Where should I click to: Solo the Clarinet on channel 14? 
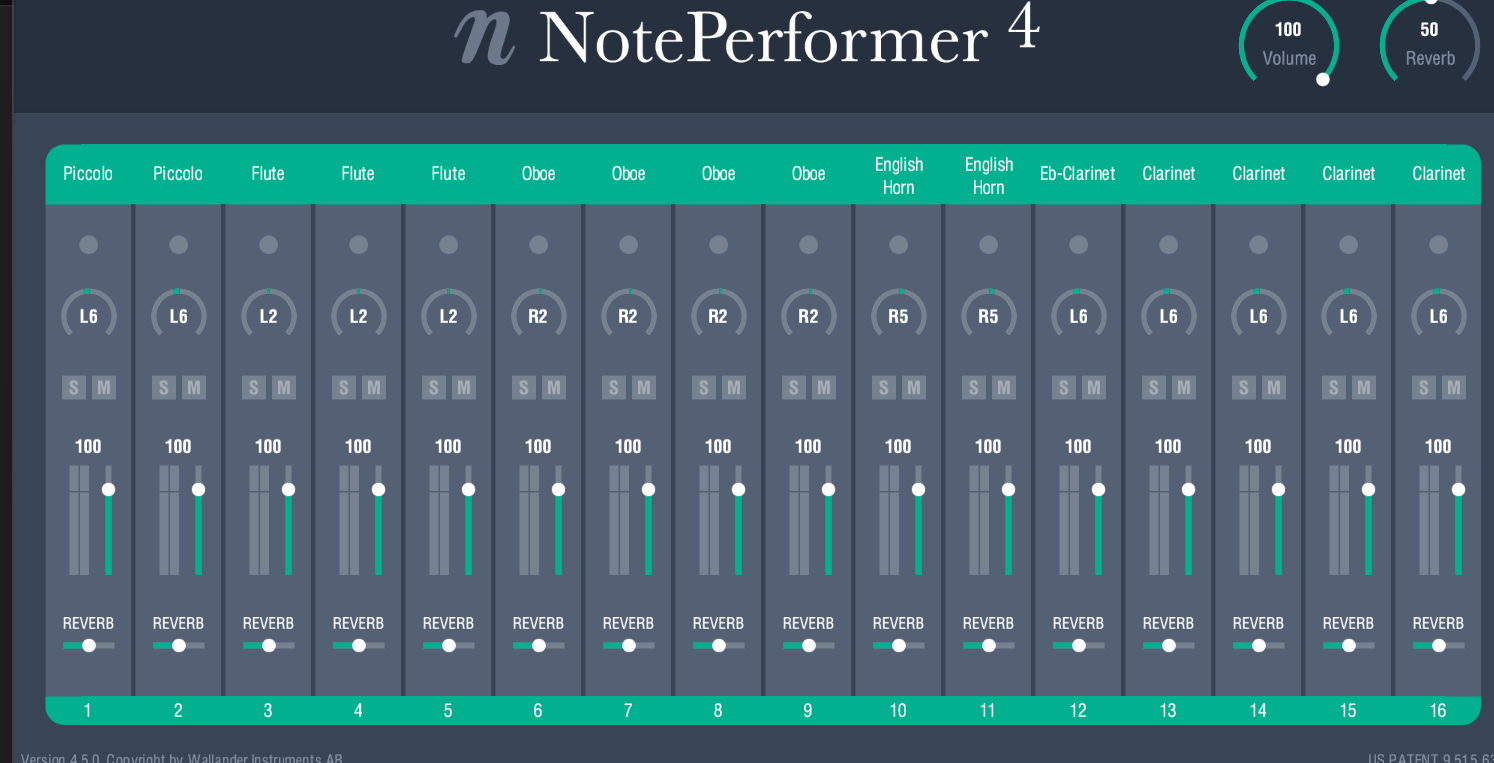pos(1244,387)
